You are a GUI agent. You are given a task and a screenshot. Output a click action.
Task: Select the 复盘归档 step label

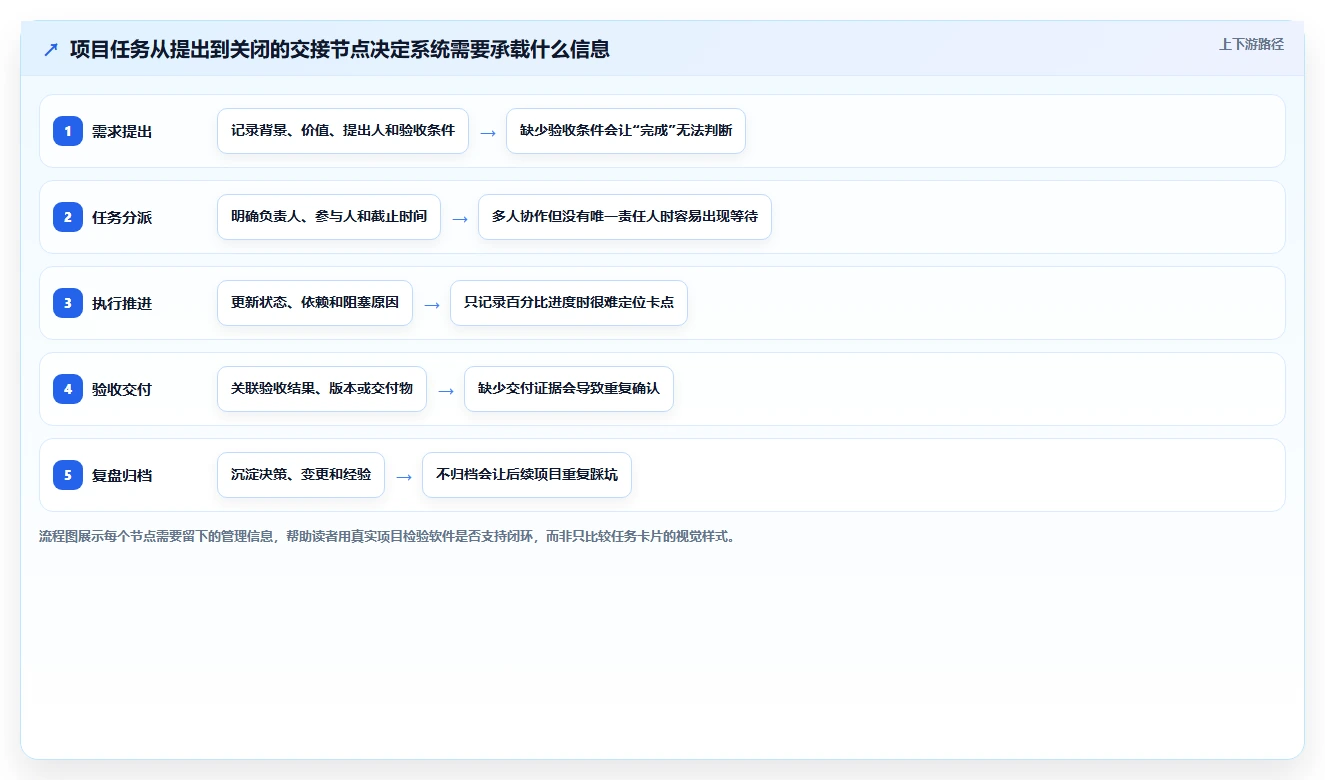(x=122, y=475)
